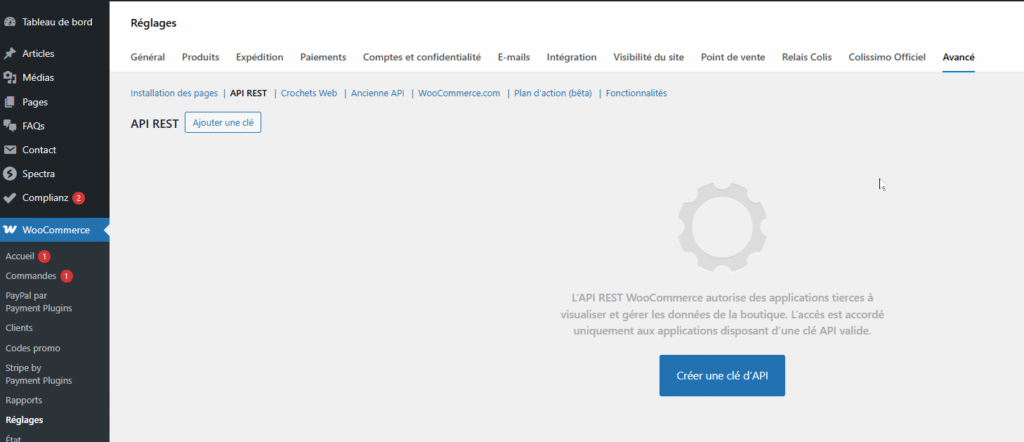Open the Expédition settings tab
This screenshot has height=442, width=1024.
click(x=259, y=57)
